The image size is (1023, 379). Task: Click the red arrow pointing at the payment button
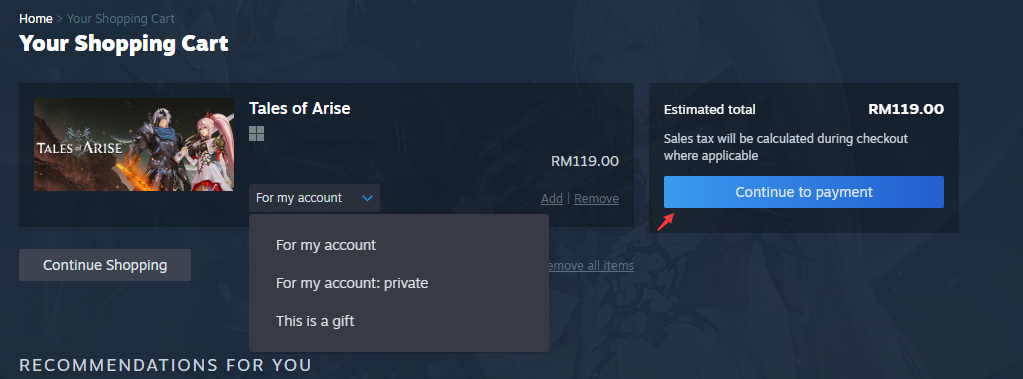click(665, 222)
